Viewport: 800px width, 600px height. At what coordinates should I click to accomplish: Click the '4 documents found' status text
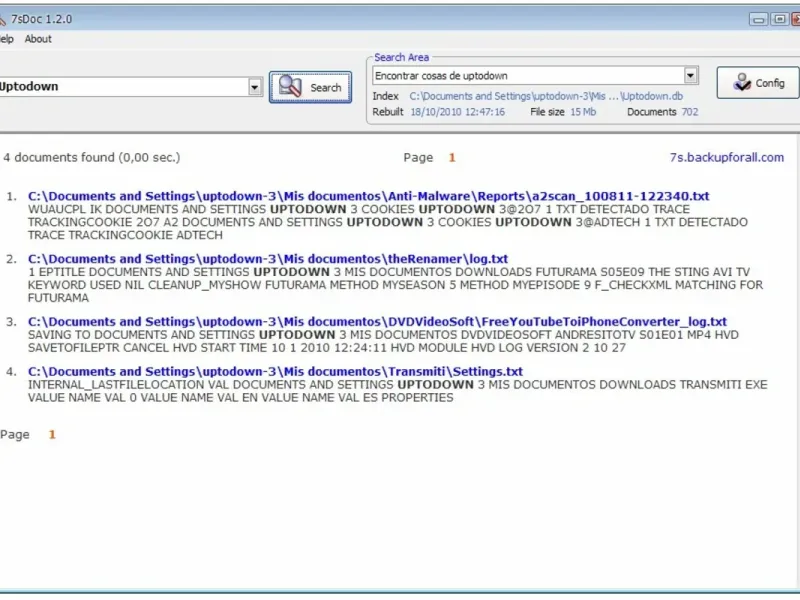pos(92,158)
